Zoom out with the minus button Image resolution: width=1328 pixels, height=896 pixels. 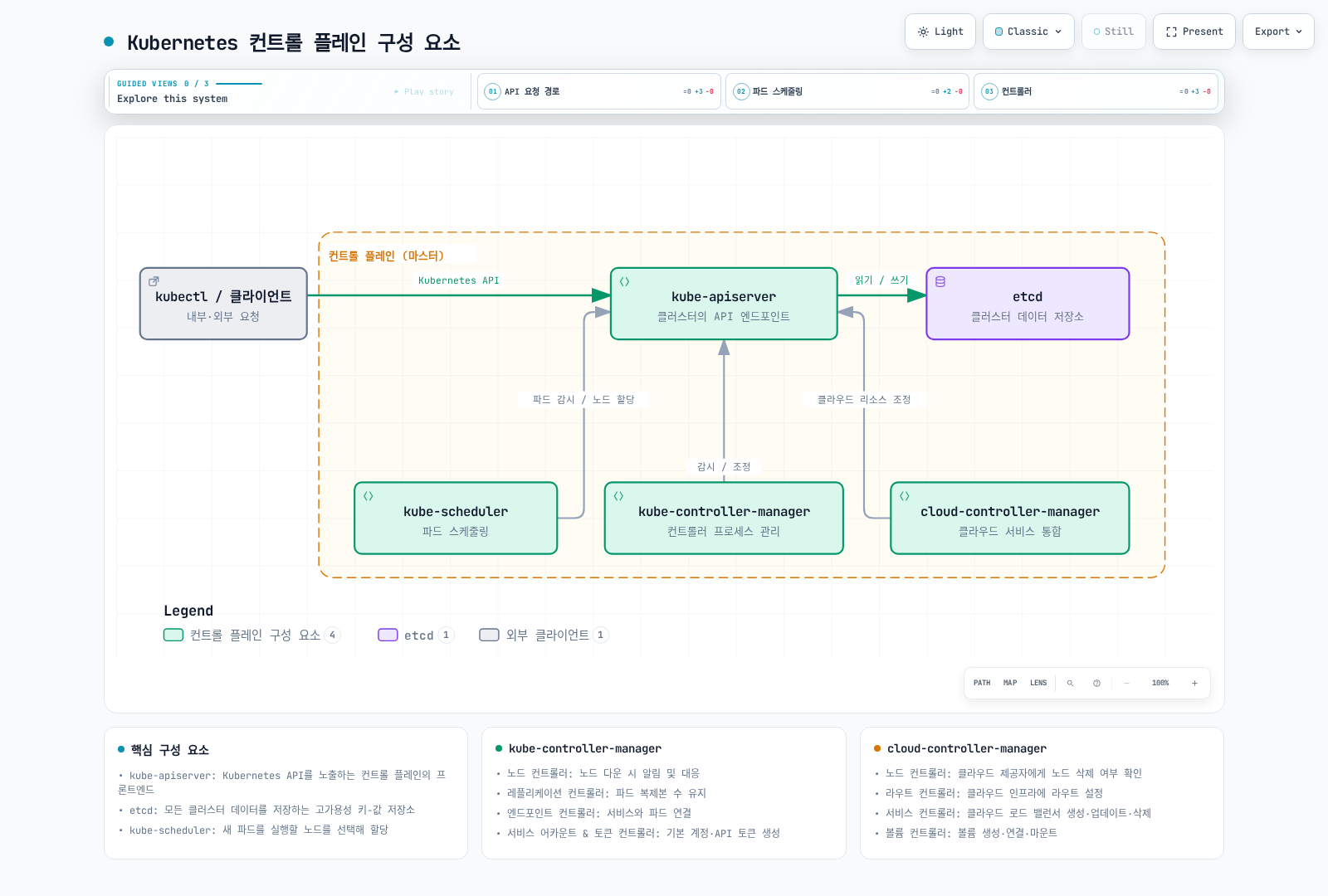click(x=1126, y=683)
